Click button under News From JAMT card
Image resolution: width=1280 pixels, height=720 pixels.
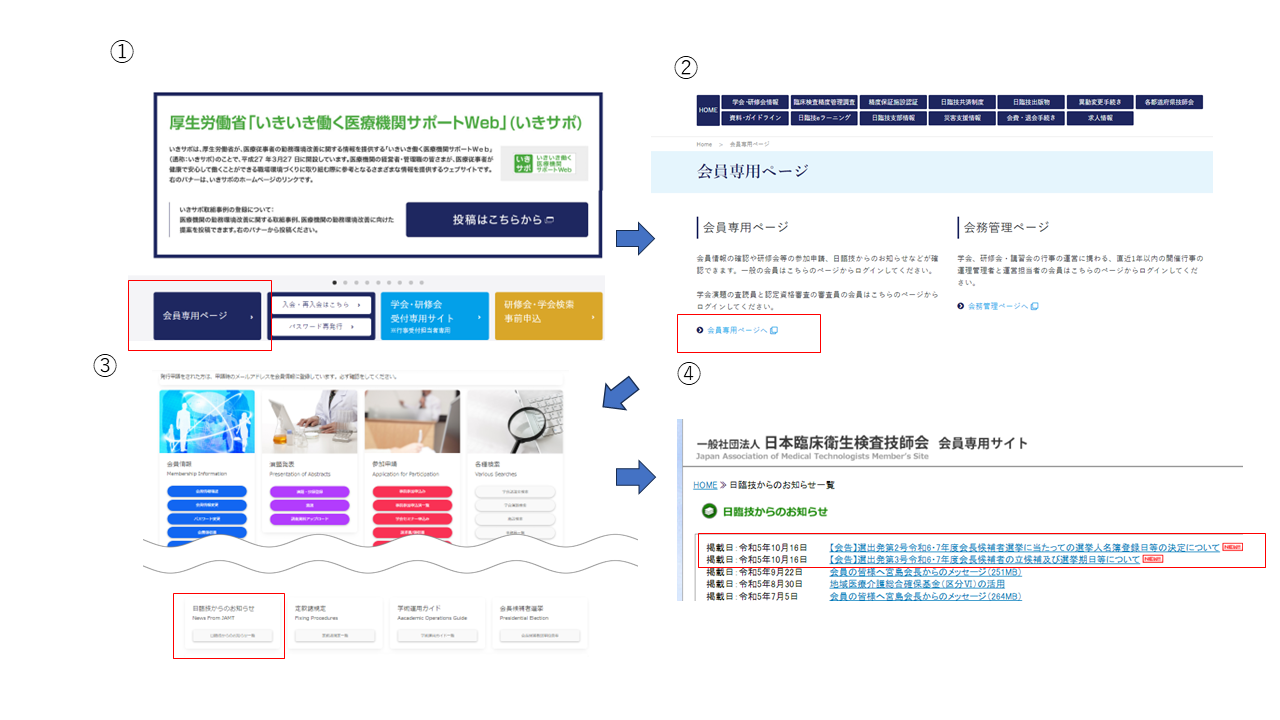click(232, 635)
